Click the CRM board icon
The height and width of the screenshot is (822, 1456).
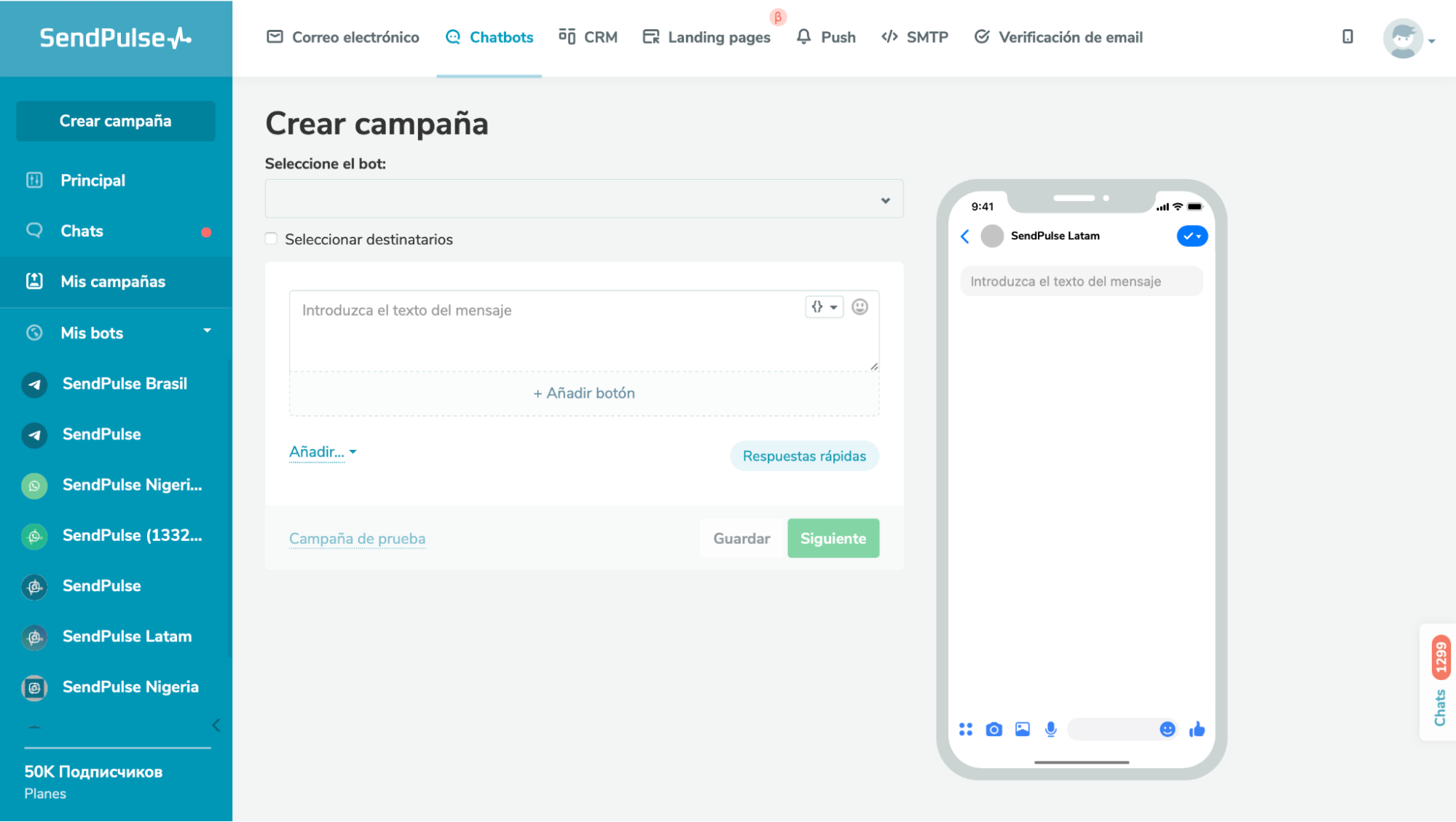click(x=567, y=36)
